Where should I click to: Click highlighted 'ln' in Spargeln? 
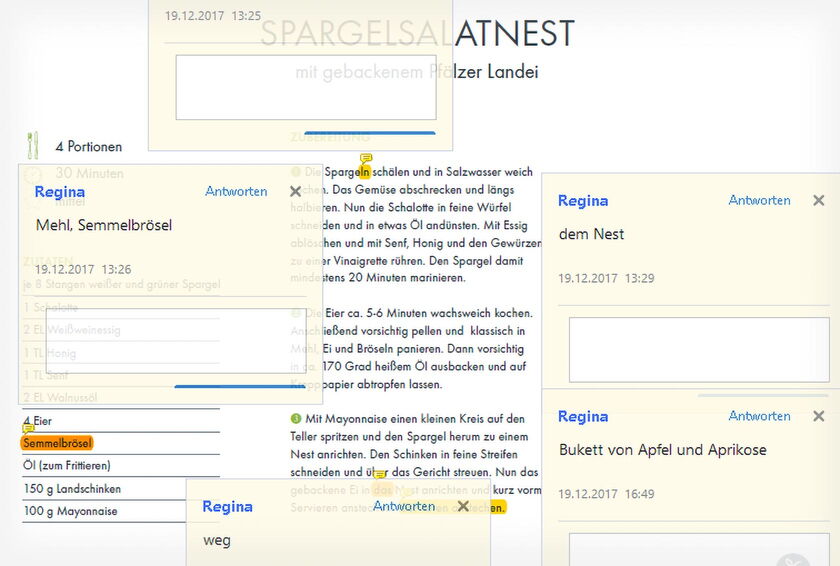tap(365, 172)
